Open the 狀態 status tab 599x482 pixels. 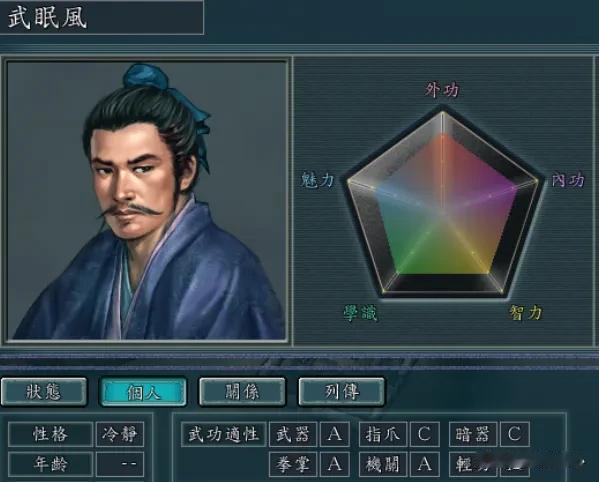pyautogui.click(x=44, y=391)
